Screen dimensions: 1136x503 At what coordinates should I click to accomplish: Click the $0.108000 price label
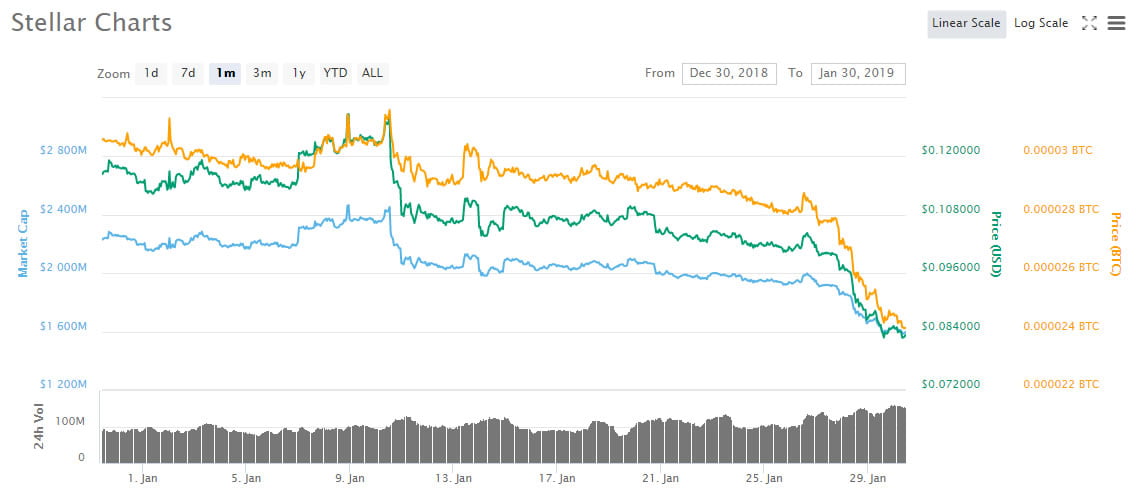(x=951, y=209)
